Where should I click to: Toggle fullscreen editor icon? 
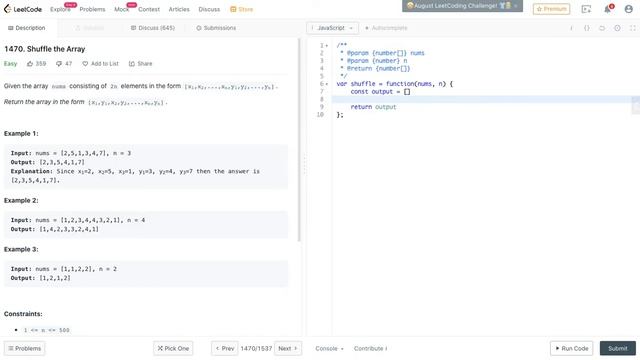coord(633,28)
